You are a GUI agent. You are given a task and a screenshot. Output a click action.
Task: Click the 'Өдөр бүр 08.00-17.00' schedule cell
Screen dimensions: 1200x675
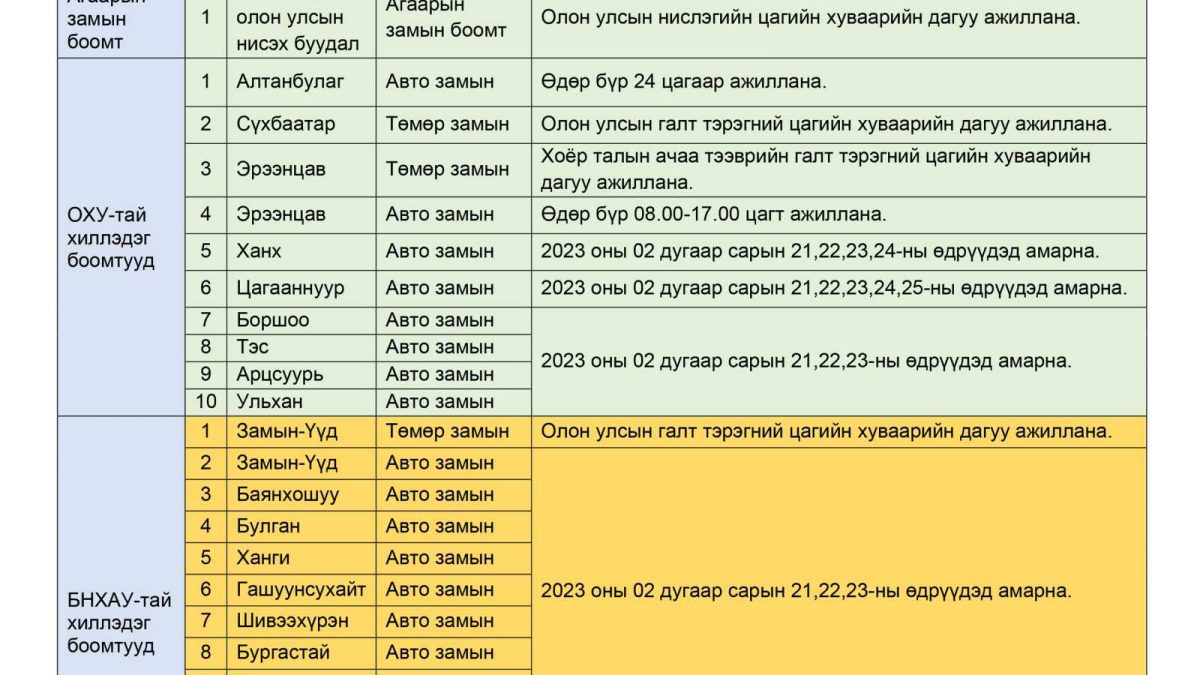point(713,214)
